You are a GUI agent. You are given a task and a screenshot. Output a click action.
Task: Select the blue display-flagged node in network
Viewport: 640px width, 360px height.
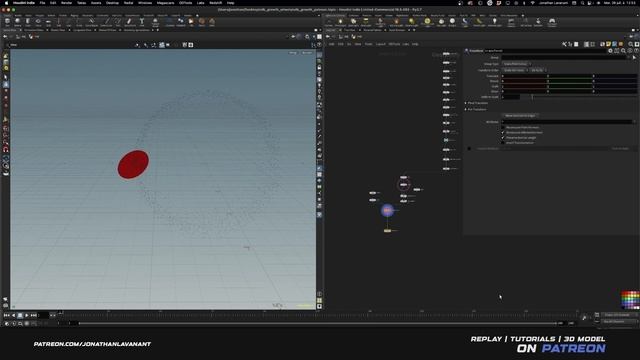387,210
